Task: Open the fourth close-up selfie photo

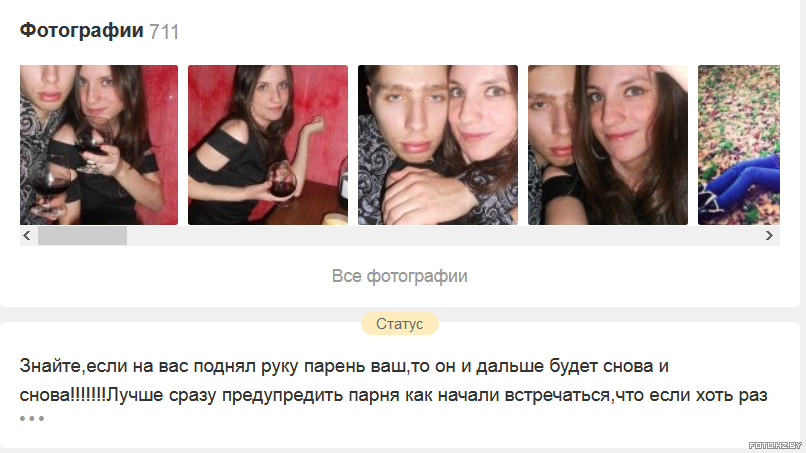Action: click(x=608, y=144)
